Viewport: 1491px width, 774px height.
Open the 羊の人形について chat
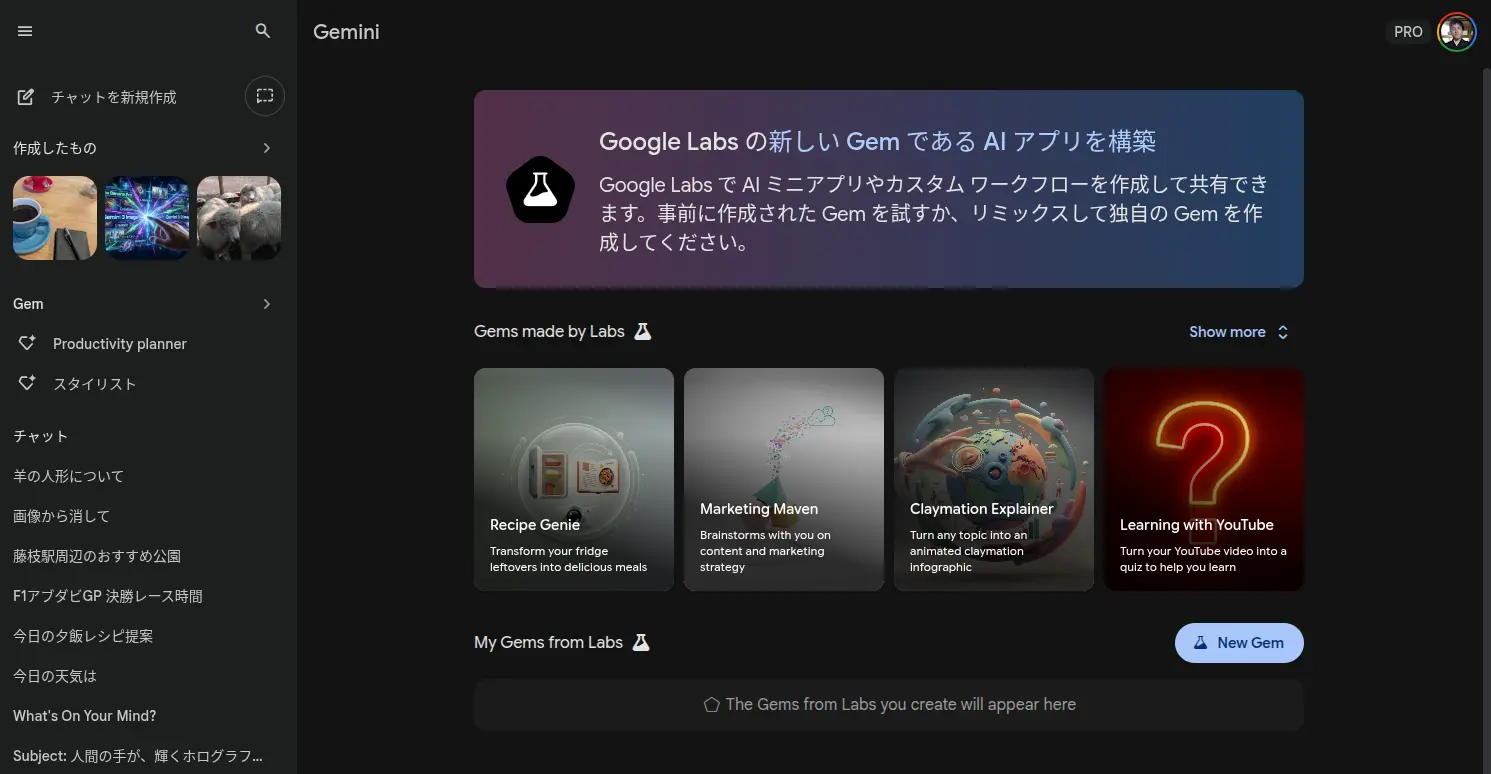click(69, 476)
